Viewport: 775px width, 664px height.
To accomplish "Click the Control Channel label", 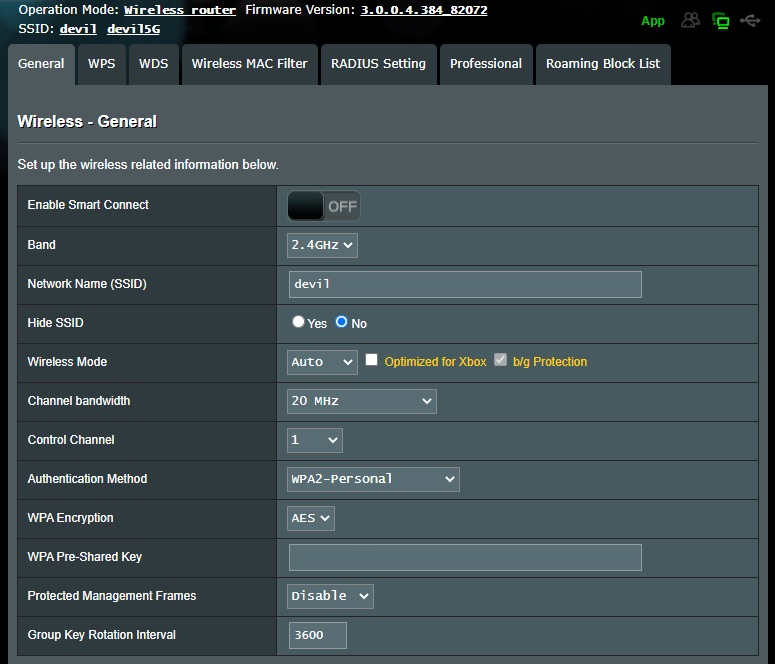I will tap(71, 440).
